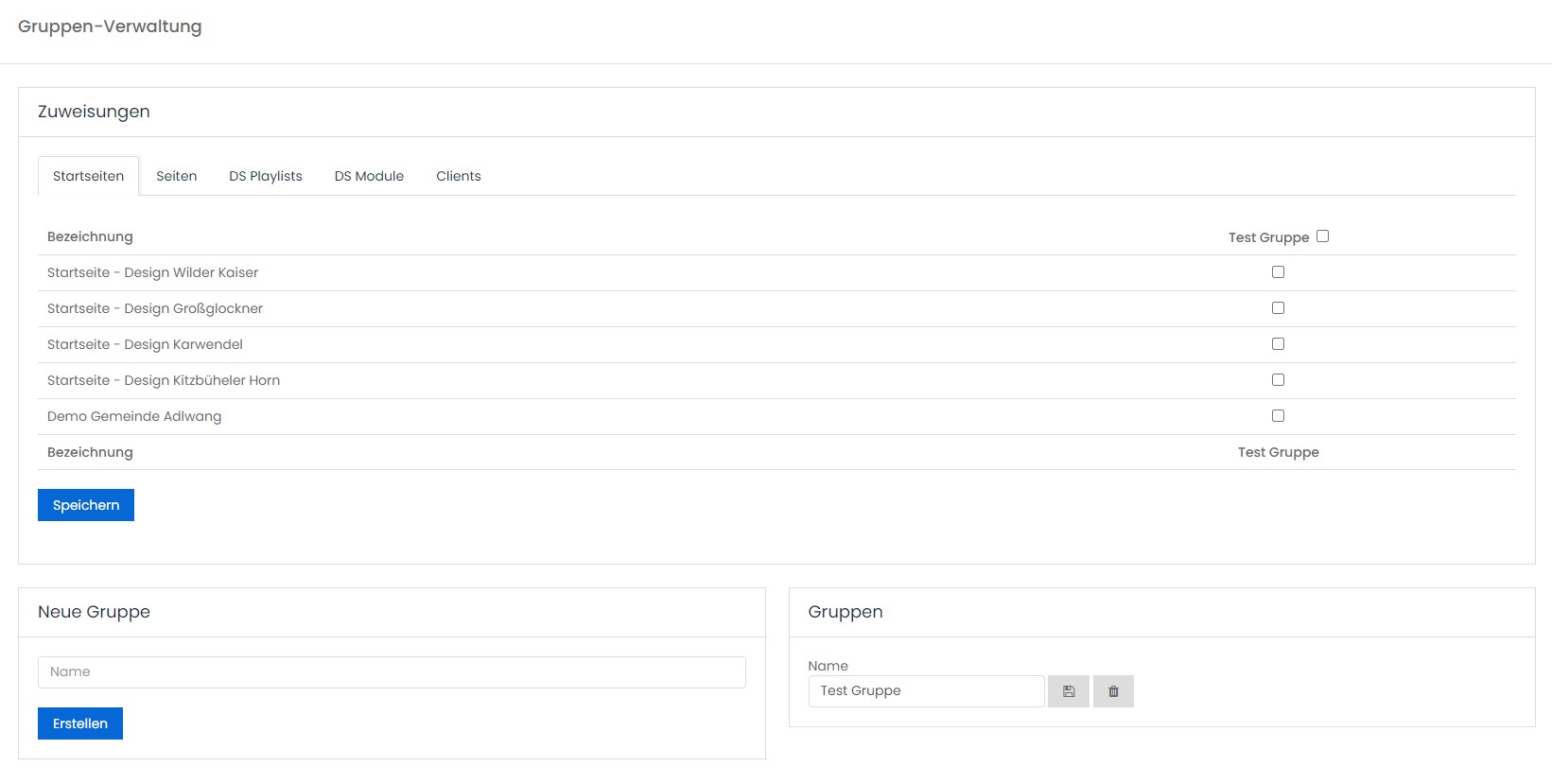This screenshot has width=1552, height=784.
Task: Click the Gruppen-Verwaltung page title
Action: [110, 26]
